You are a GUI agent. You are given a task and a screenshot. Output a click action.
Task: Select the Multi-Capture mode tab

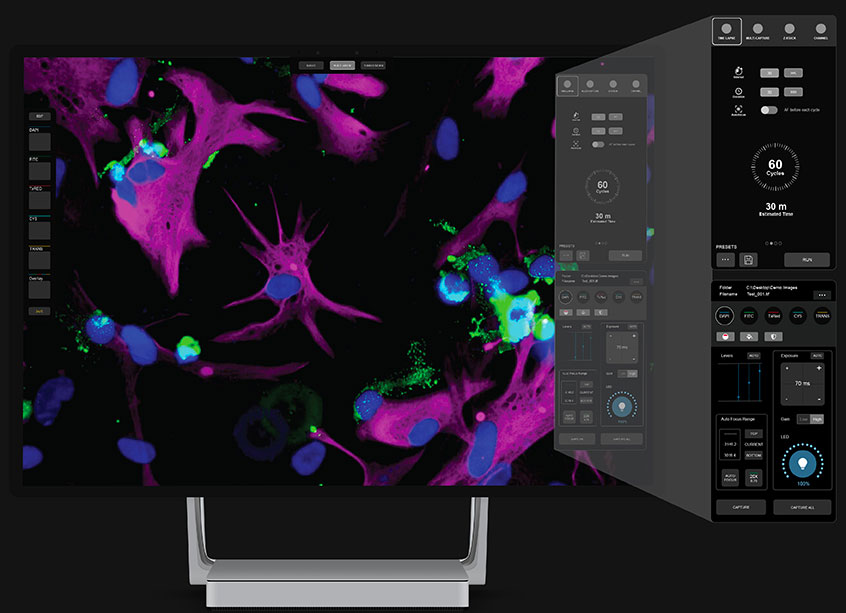[757, 32]
